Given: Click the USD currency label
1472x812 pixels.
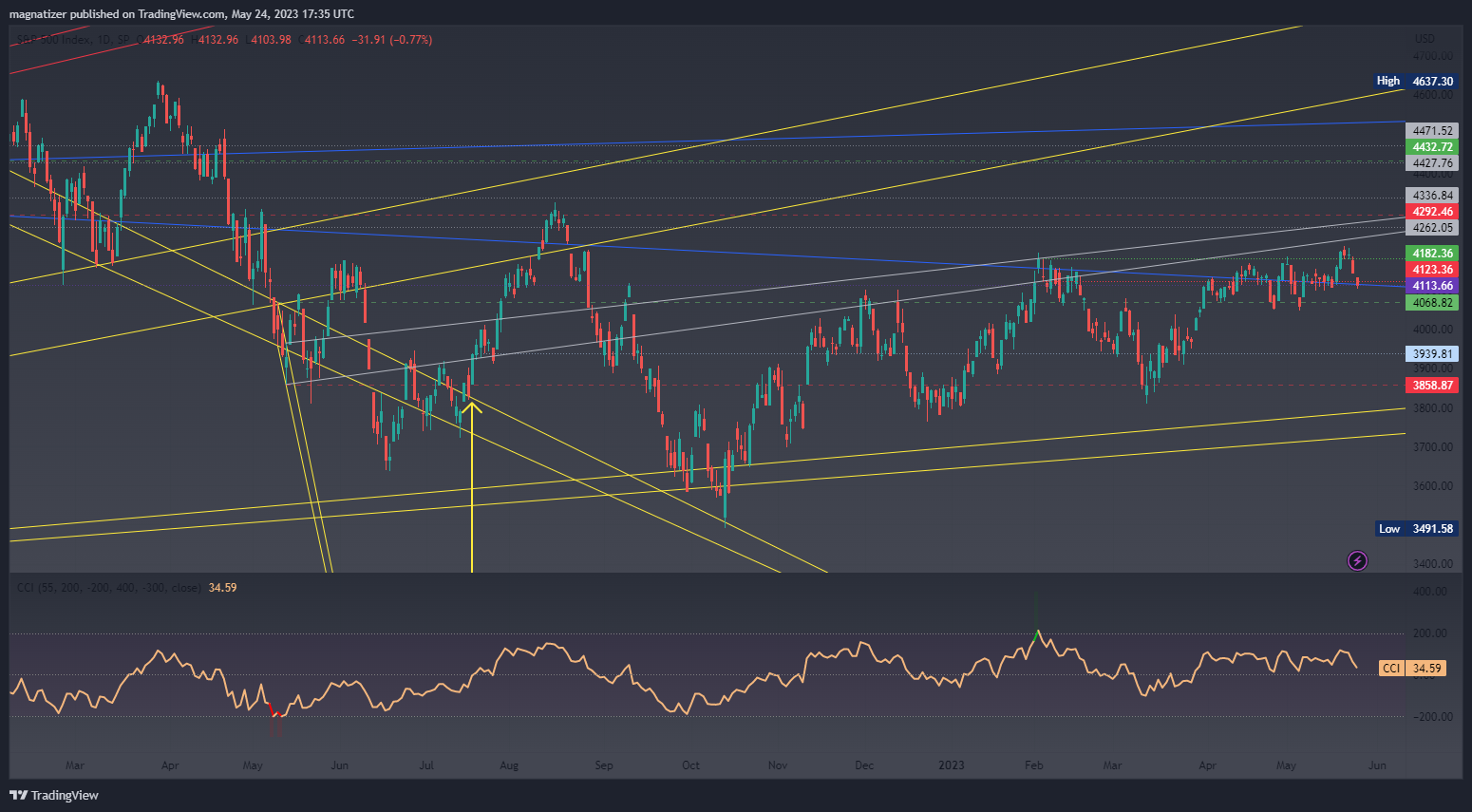Looking at the screenshot, I should point(1425,39).
